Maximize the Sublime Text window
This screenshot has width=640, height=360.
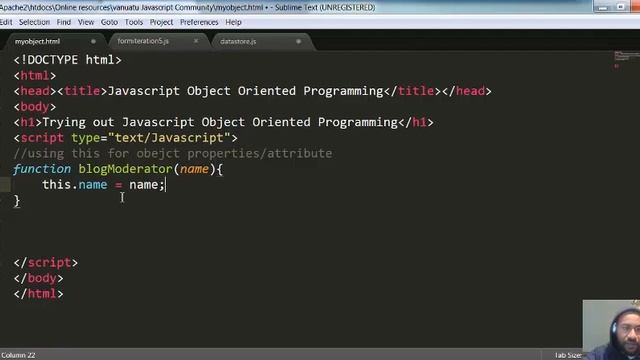pyautogui.click(x=620, y=7)
